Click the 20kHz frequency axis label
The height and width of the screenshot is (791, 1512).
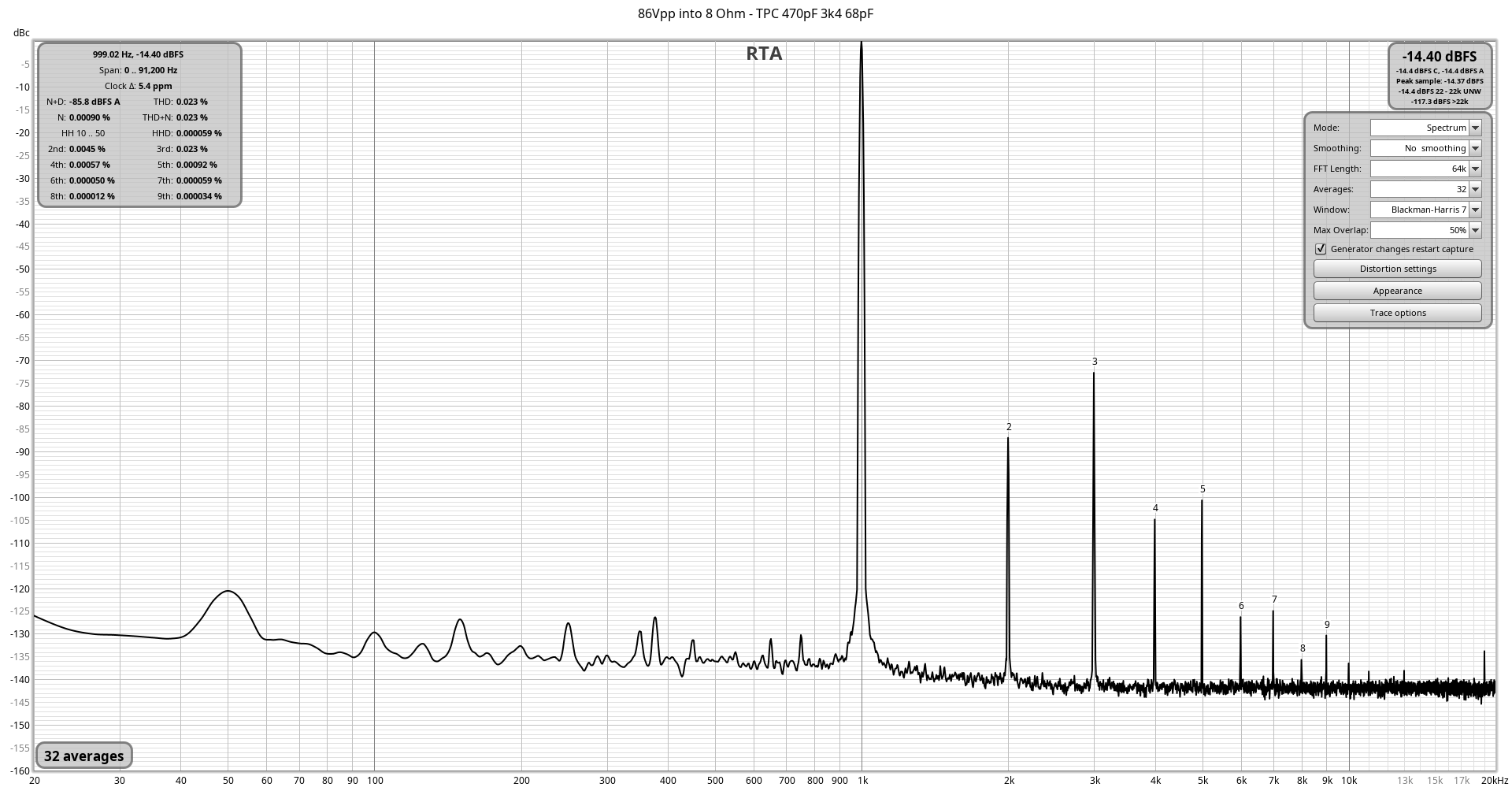coord(1494,781)
